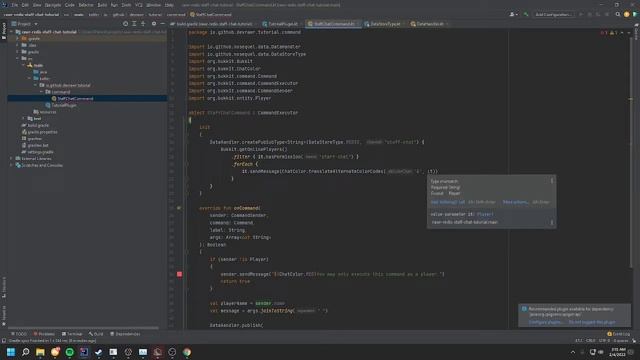Click the Search Everywhere magnifier icon
The height and width of the screenshot is (360, 640).
tap(618, 14)
